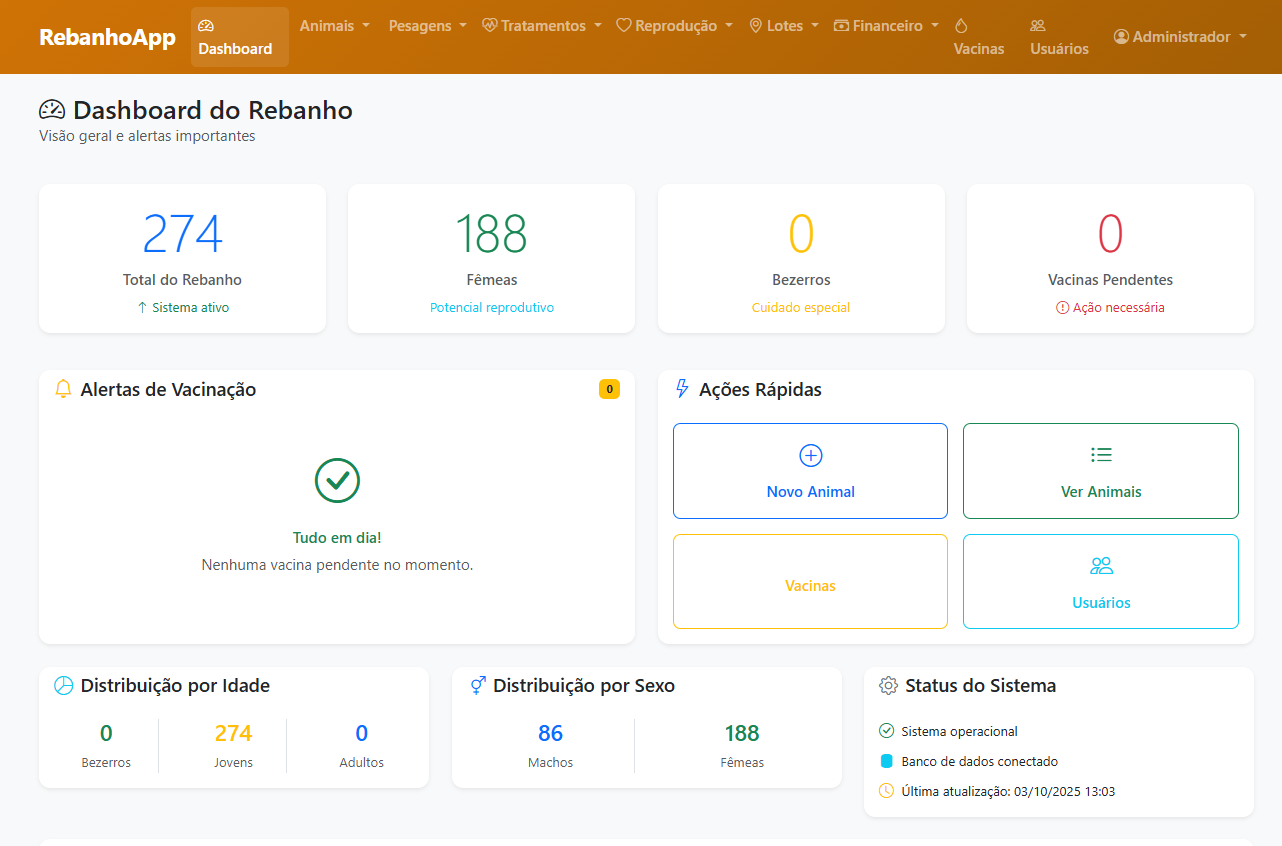Click the lightning bolt icon beside Ações Rápidas

pyautogui.click(x=681, y=389)
